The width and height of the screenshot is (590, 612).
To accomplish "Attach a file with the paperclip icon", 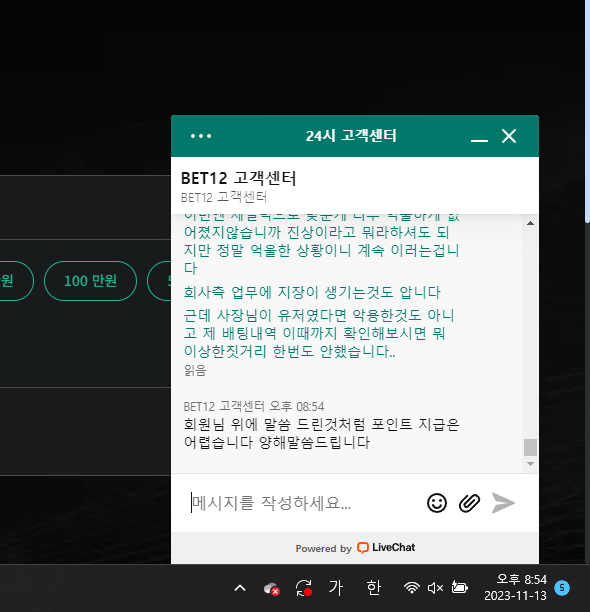I will (469, 503).
